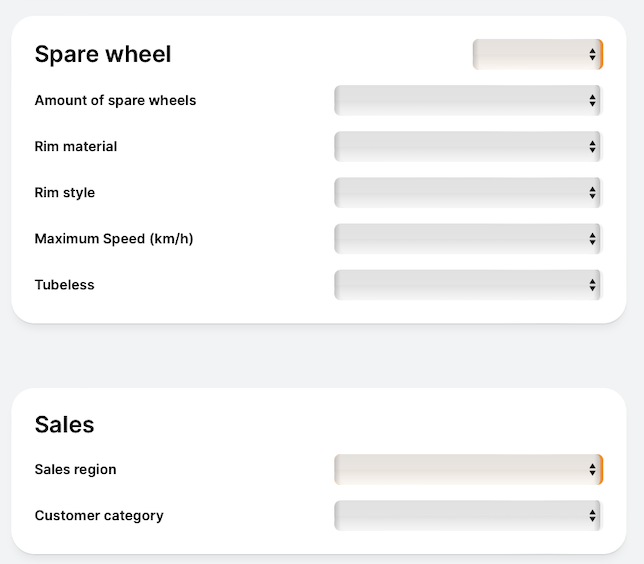Click the Rim style label text
Viewport: 644px width, 564px height.
pos(65,192)
